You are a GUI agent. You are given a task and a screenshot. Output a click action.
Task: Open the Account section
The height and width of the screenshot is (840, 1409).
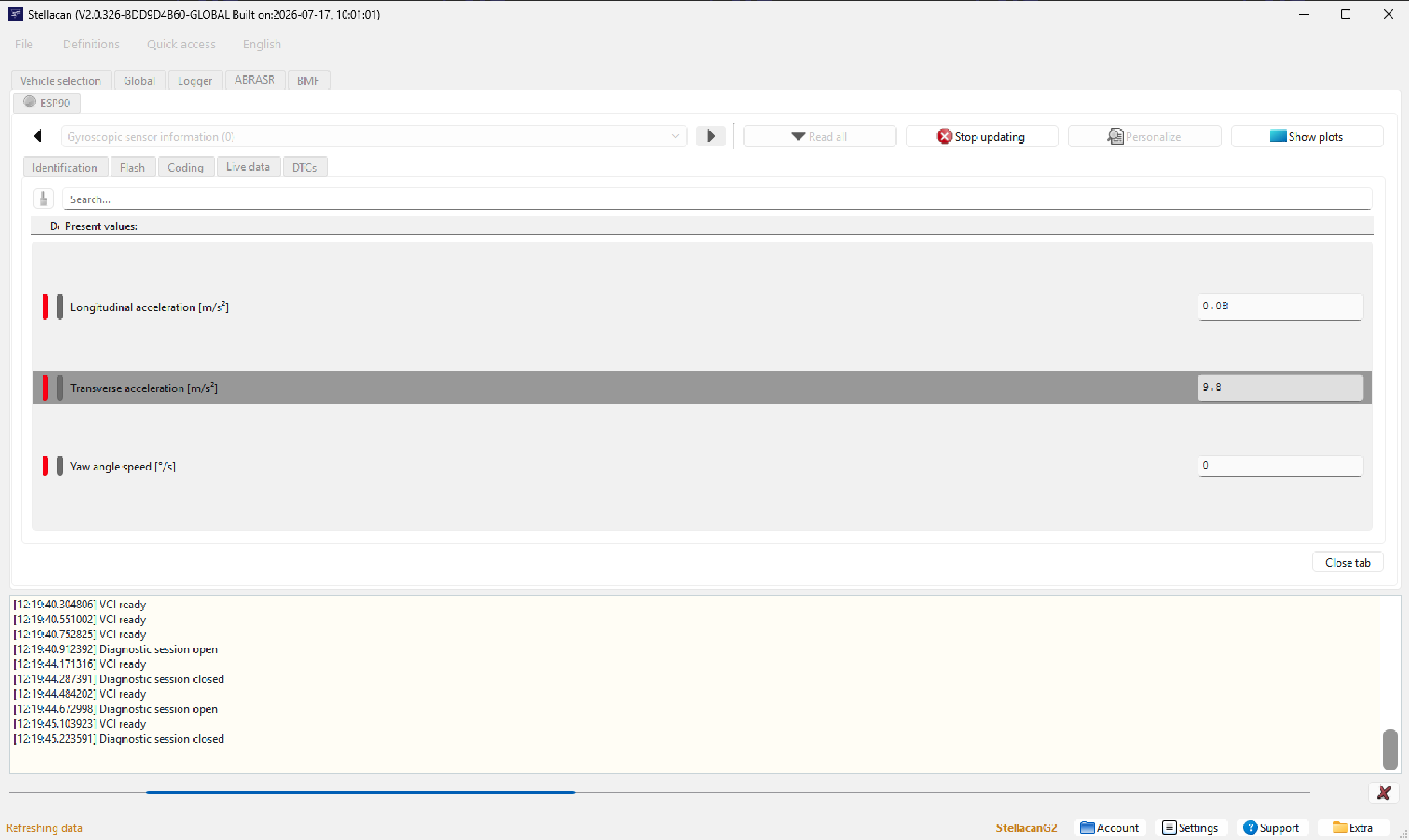pyautogui.click(x=1110, y=828)
